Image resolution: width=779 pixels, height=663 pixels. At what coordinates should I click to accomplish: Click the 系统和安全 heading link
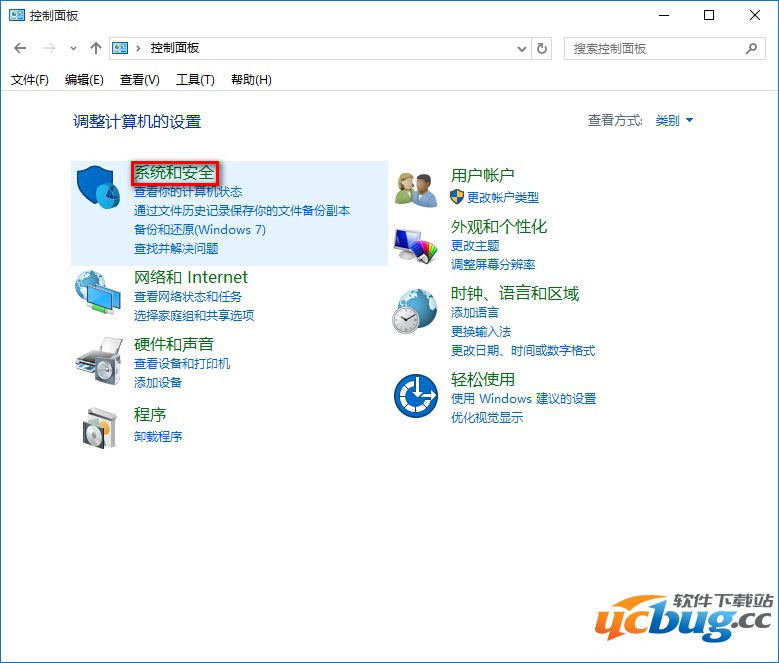(174, 173)
